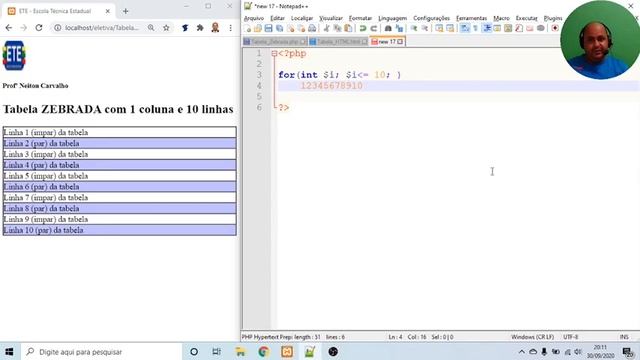Close the 'new 17' tab
This screenshot has width=640, height=360.
coord(400,42)
